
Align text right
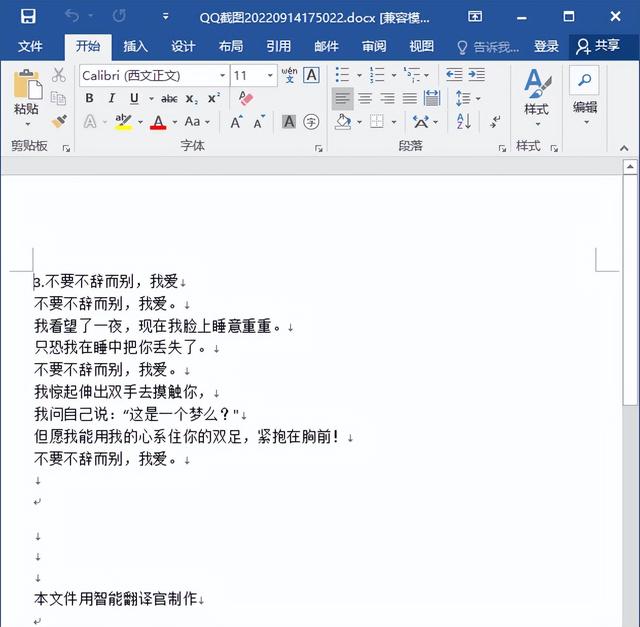coord(387,98)
